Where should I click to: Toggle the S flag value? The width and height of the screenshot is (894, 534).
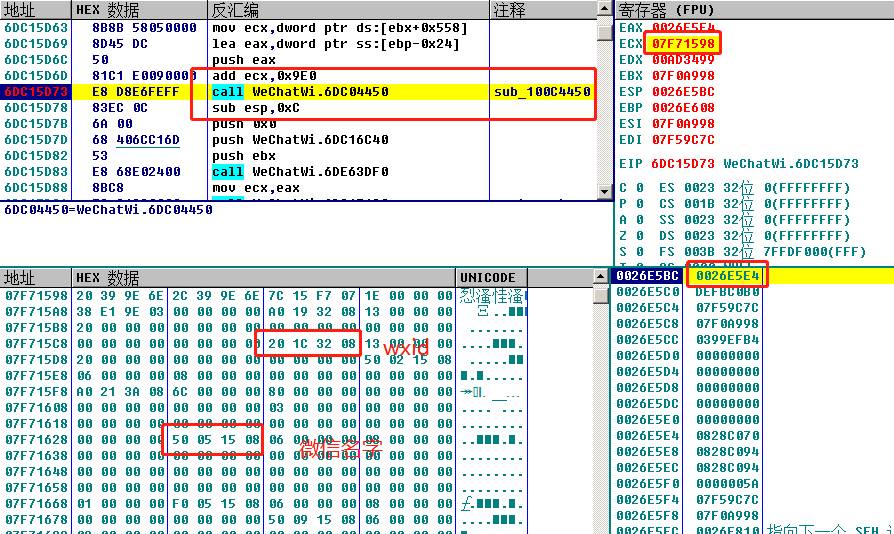[640, 251]
